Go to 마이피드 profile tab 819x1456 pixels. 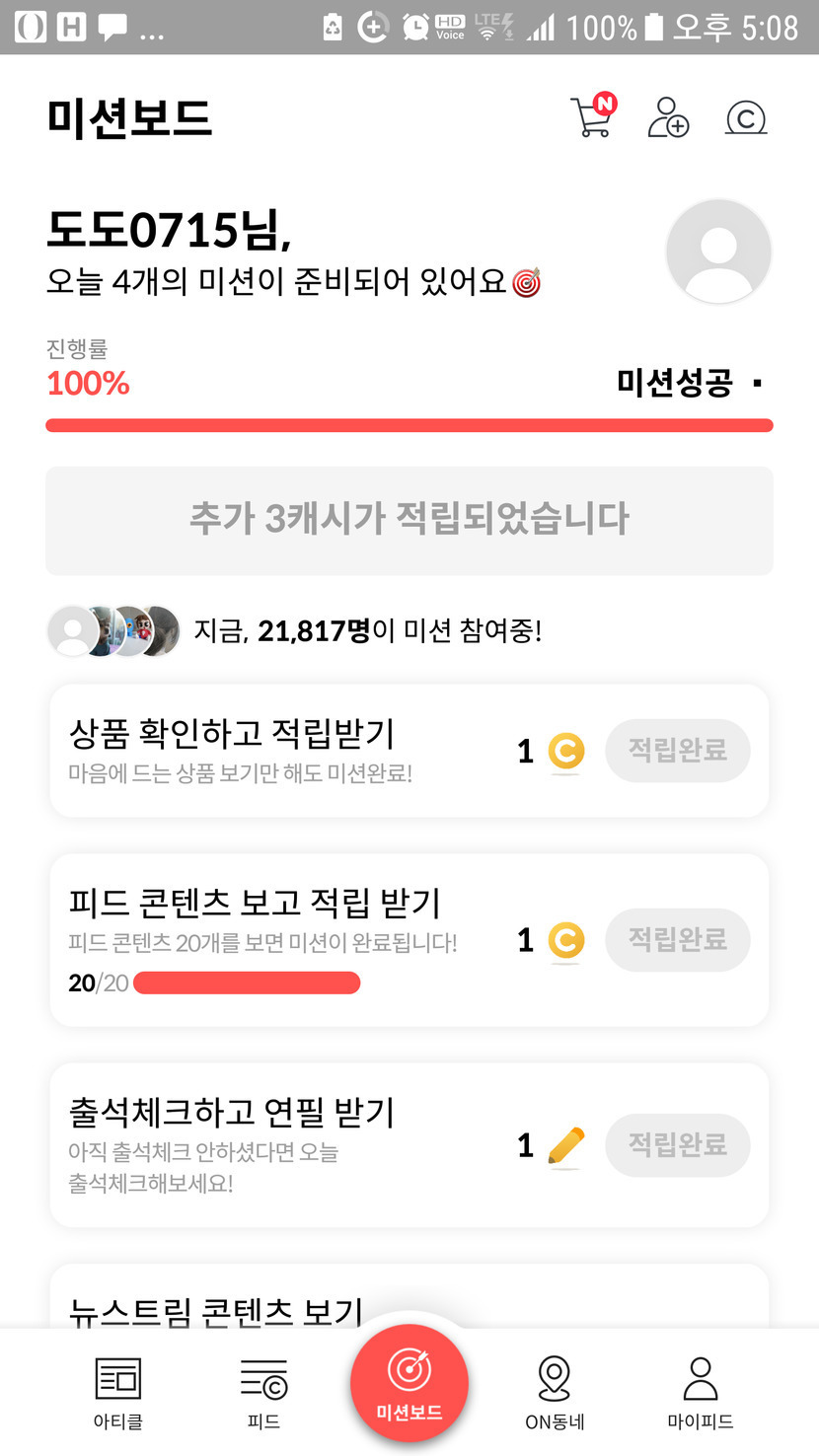click(x=701, y=1392)
